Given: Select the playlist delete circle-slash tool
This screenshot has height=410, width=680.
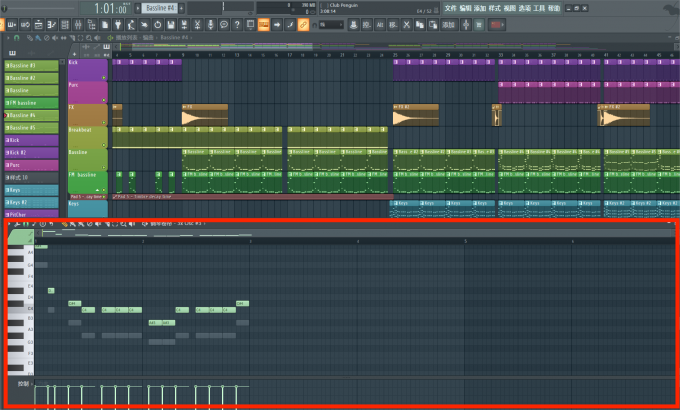Looking at the screenshot, I should 47,38.
